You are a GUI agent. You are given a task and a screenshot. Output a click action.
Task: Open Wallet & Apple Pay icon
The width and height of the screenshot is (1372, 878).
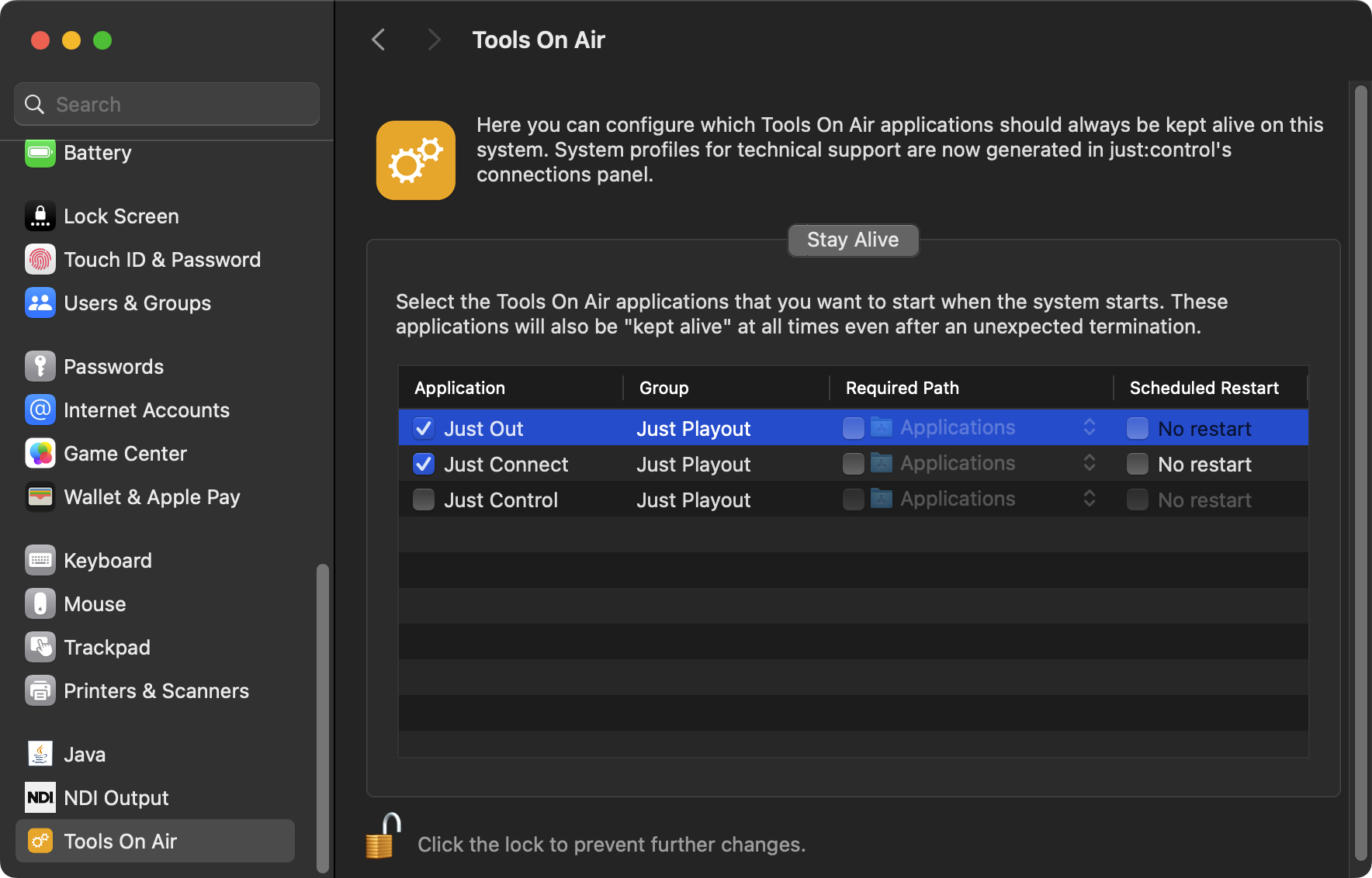(x=40, y=496)
